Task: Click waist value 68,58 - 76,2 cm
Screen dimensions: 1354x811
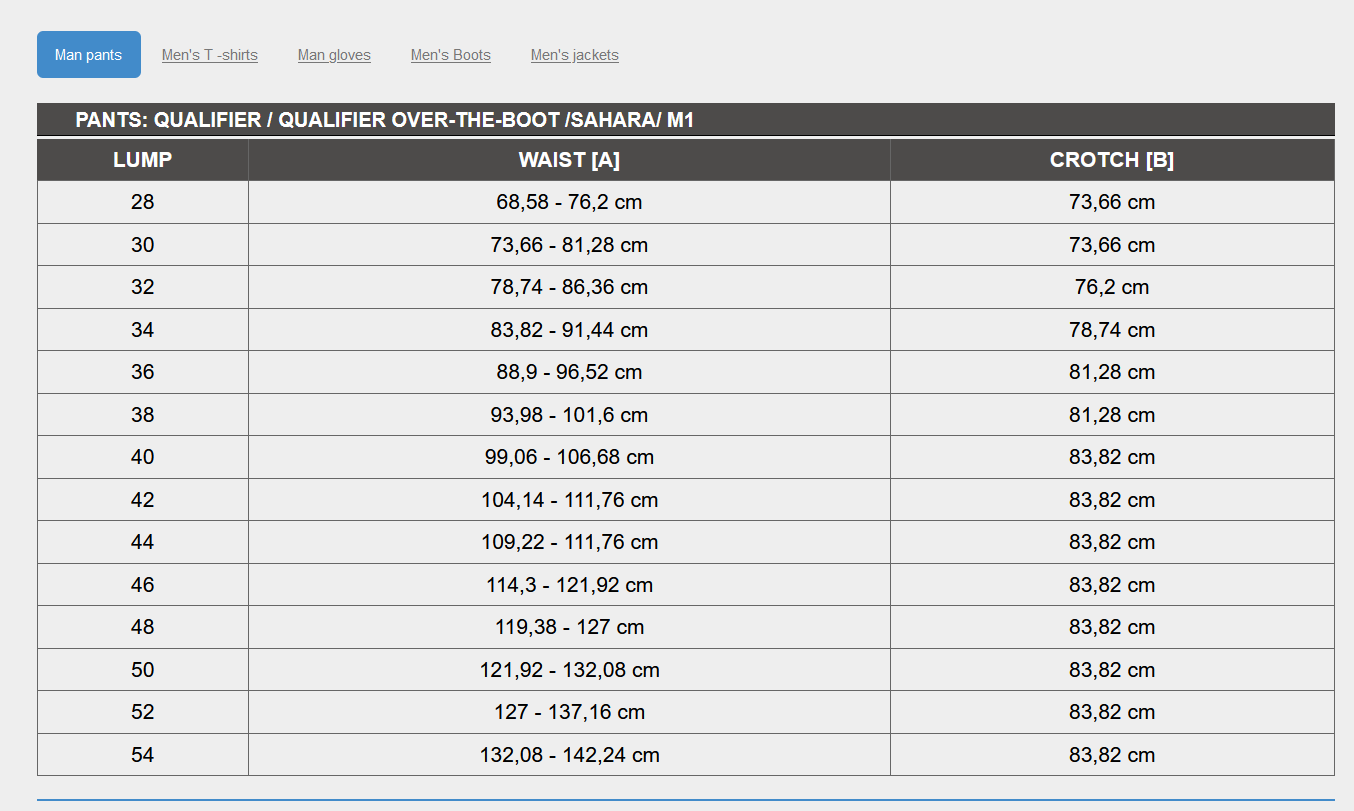Action: tap(569, 202)
